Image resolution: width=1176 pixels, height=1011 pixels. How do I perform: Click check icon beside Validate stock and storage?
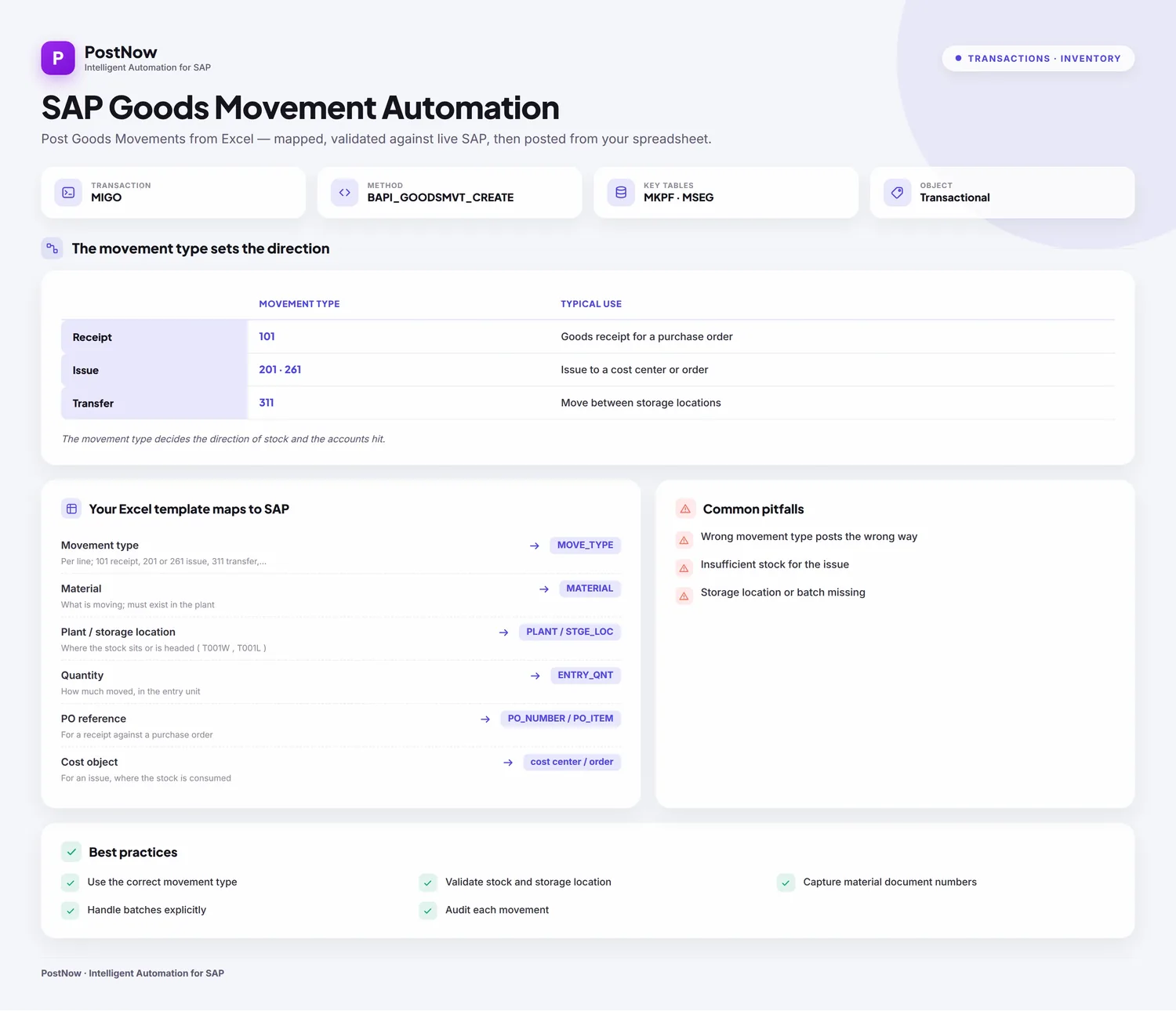[428, 882]
